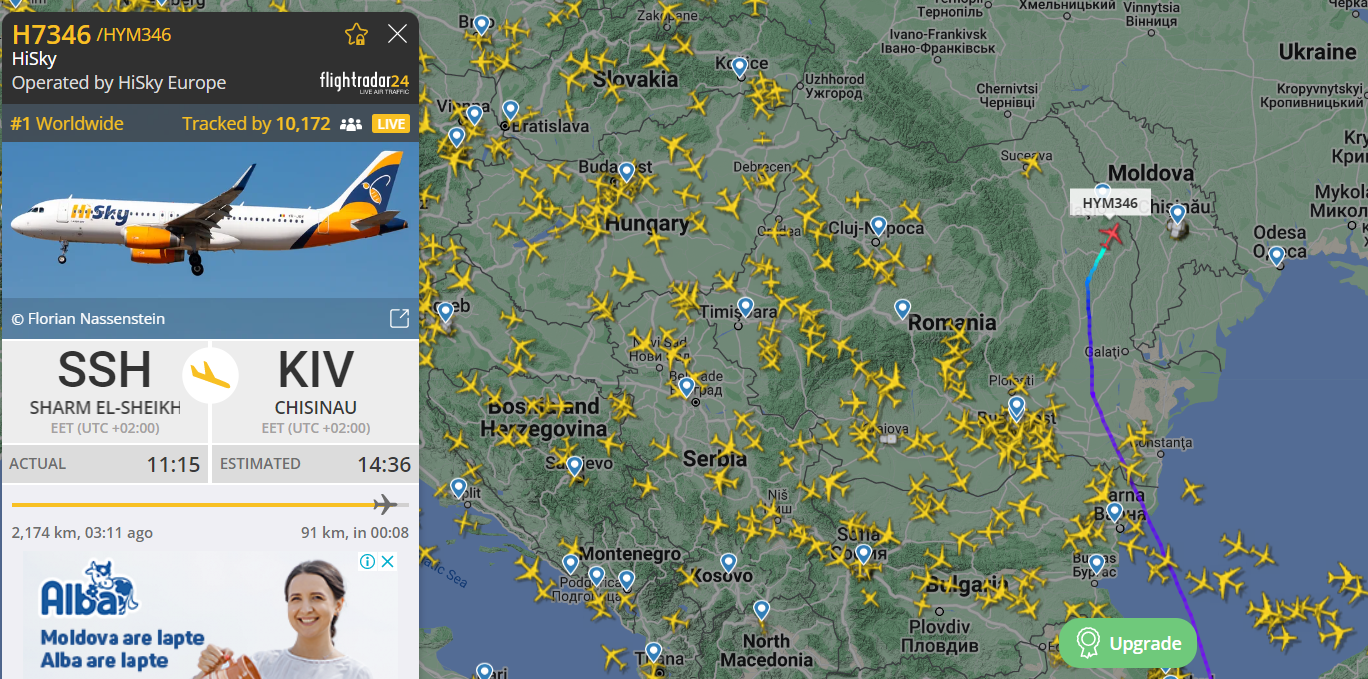Click the Timisoara airport pin
The height and width of the screenshot is (679, 1368).
(745, 307)
